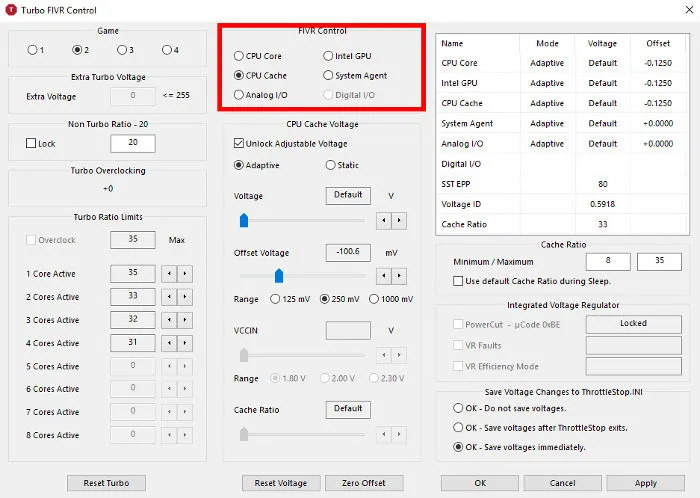Click the Voltage slider thumb

click(244, 220)
